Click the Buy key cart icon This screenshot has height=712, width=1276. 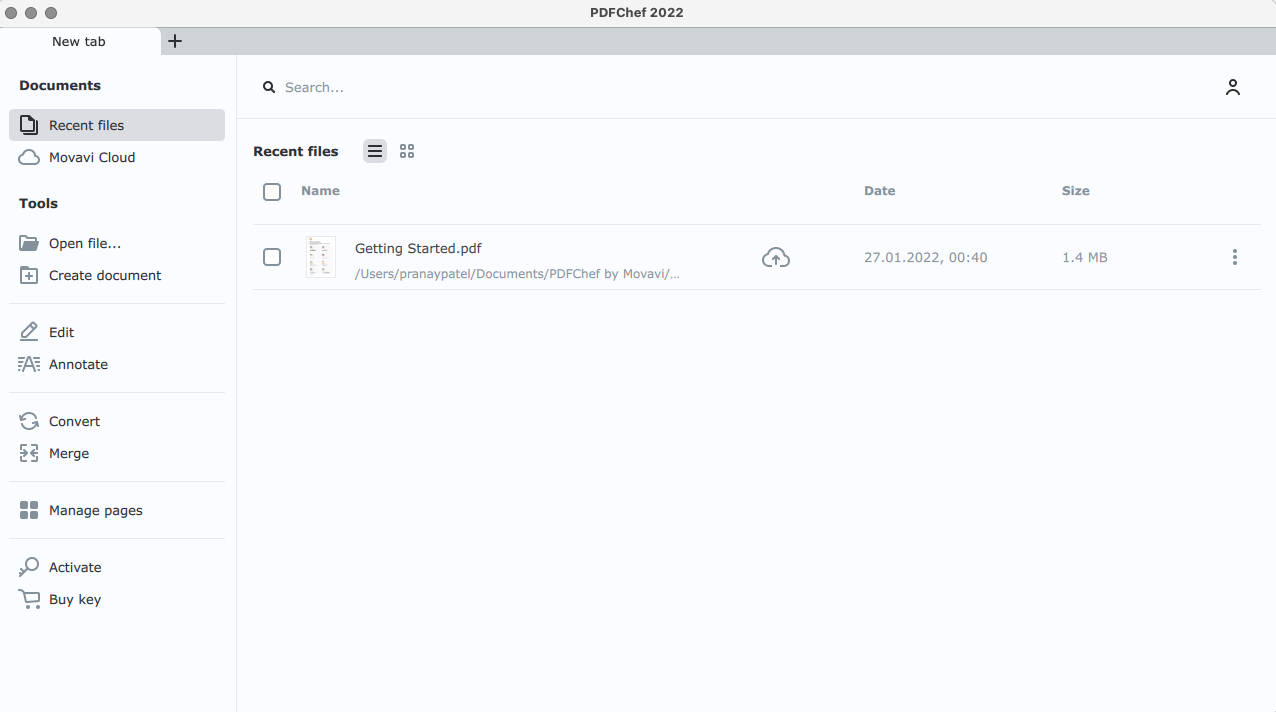(x=29, y=599)
